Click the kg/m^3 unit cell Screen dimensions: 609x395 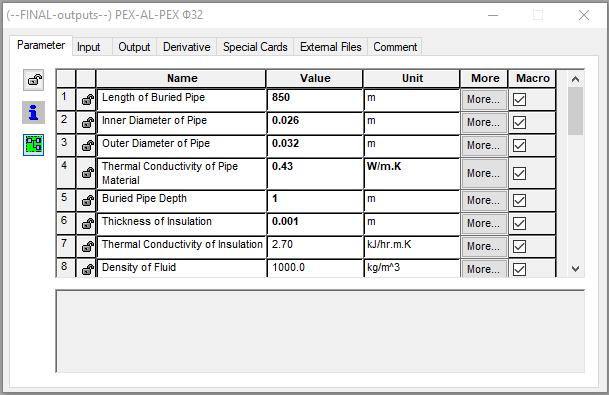(x=412, y=268)
